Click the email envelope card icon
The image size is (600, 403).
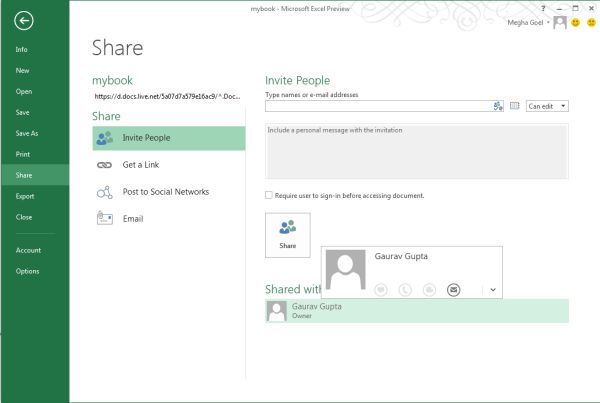coord(104,218)
